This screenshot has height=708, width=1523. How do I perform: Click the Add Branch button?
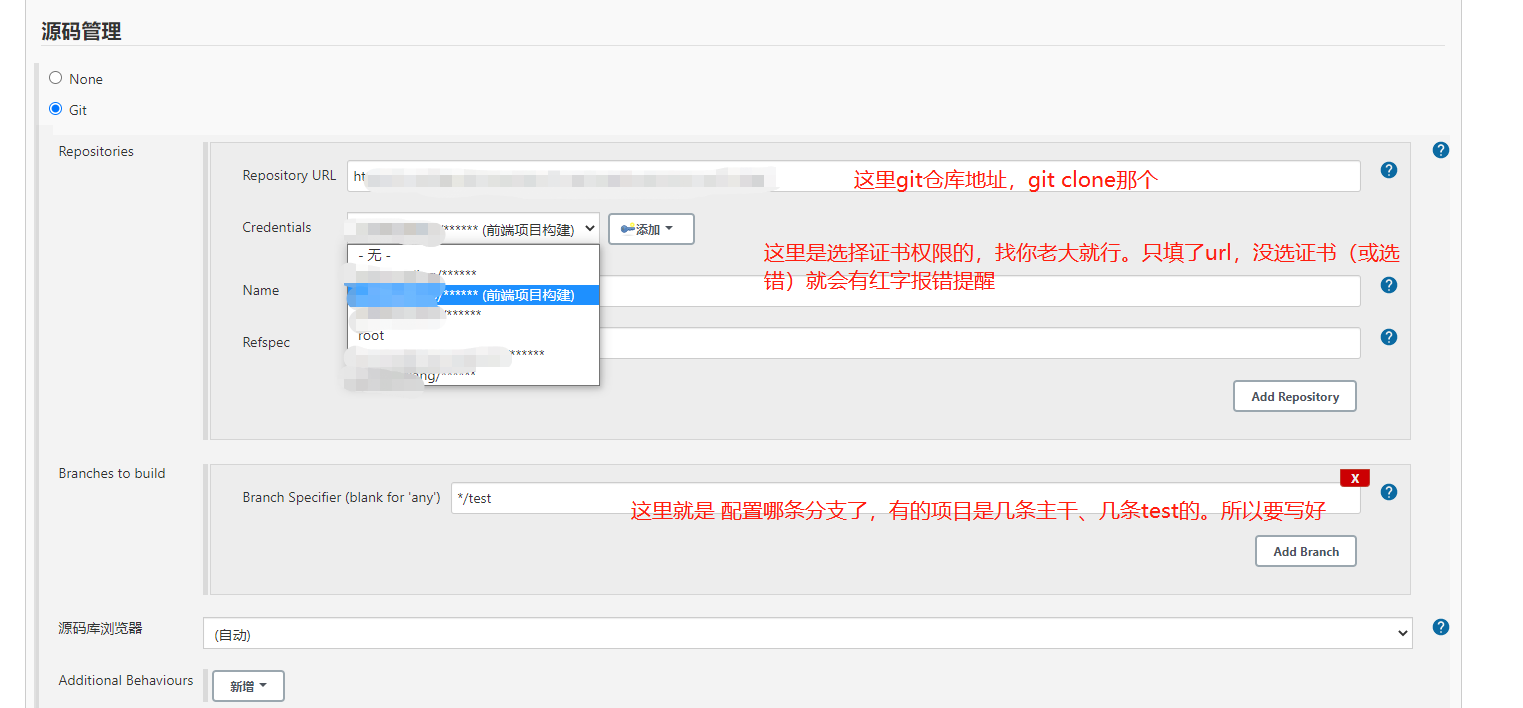[x=1305, y=551]
